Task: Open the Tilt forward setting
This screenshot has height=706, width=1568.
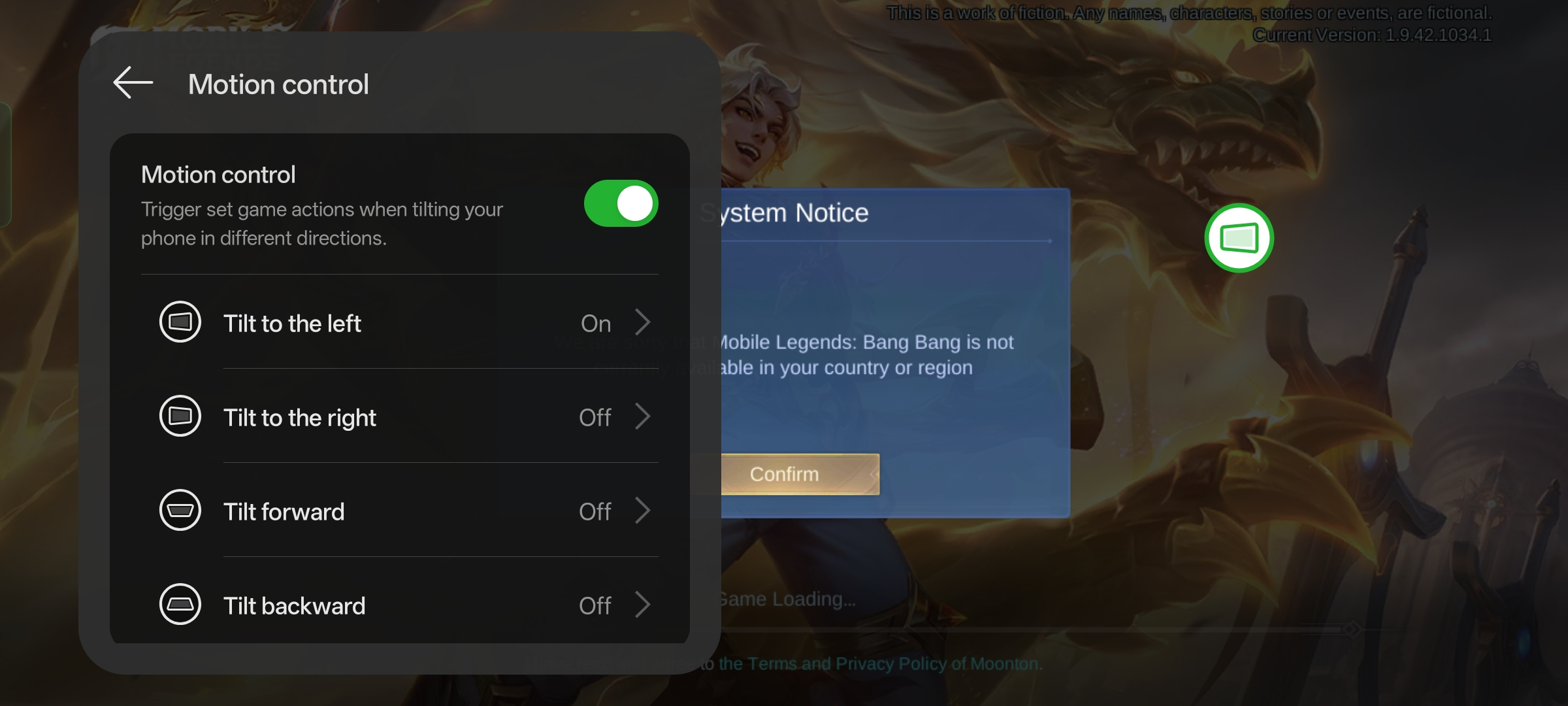Action: 400,511
